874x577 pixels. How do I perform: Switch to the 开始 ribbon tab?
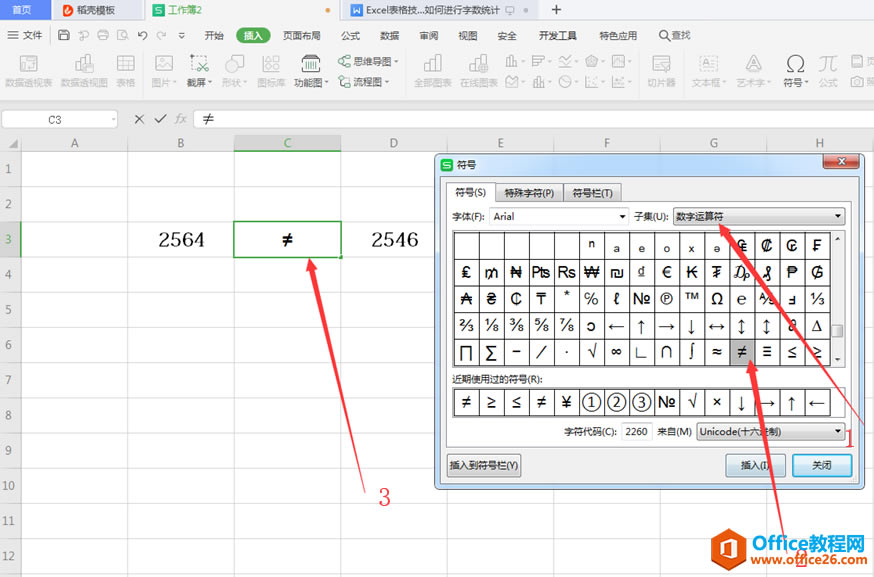213,35
